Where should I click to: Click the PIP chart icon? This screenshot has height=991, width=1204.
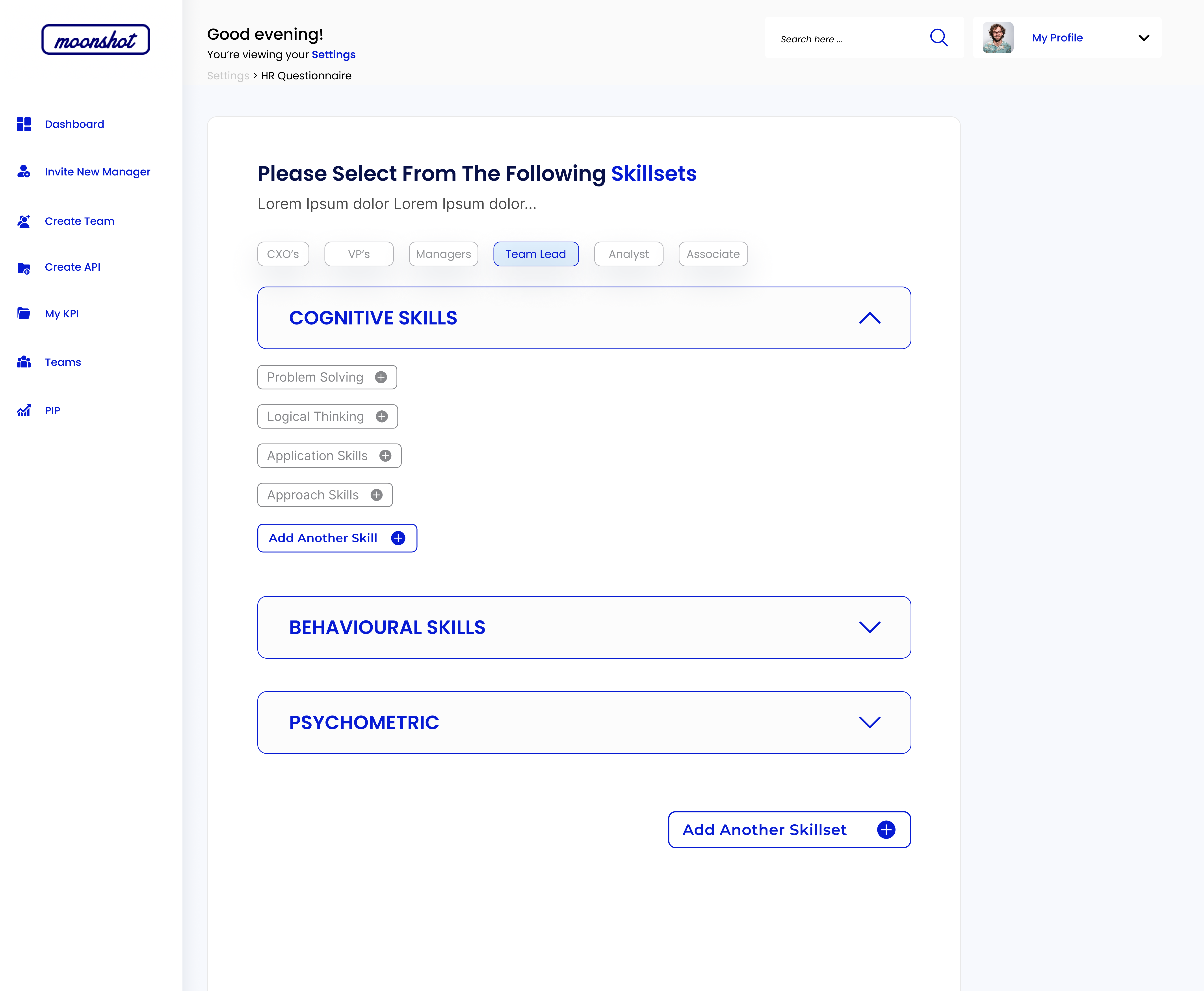coord(23,410)
